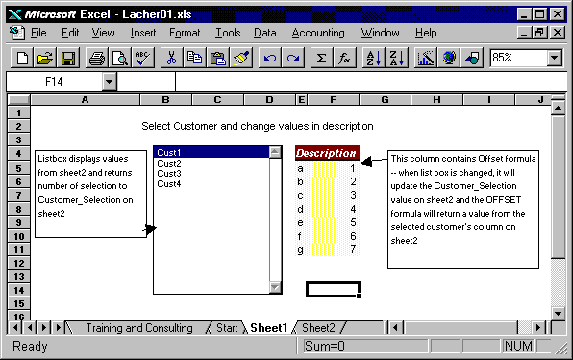Select Cust4 in the listbox
573x360 pixels.
tap(211, 183)
